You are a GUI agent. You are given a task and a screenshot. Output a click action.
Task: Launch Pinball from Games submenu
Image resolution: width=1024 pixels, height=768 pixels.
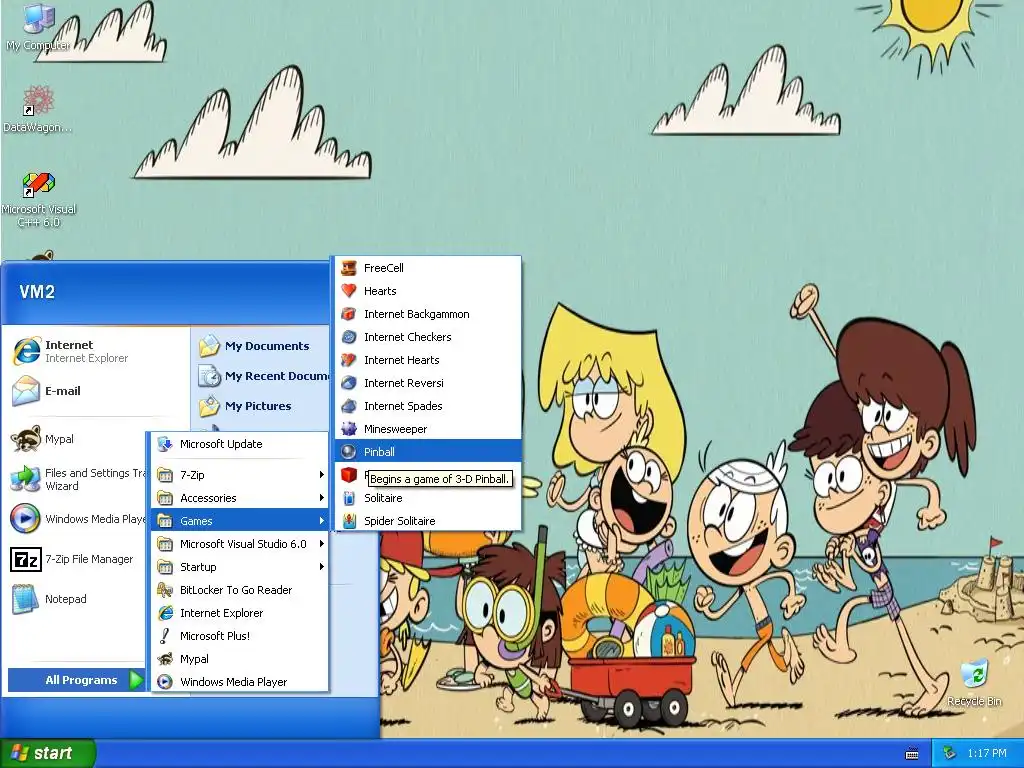pos(428,452)
